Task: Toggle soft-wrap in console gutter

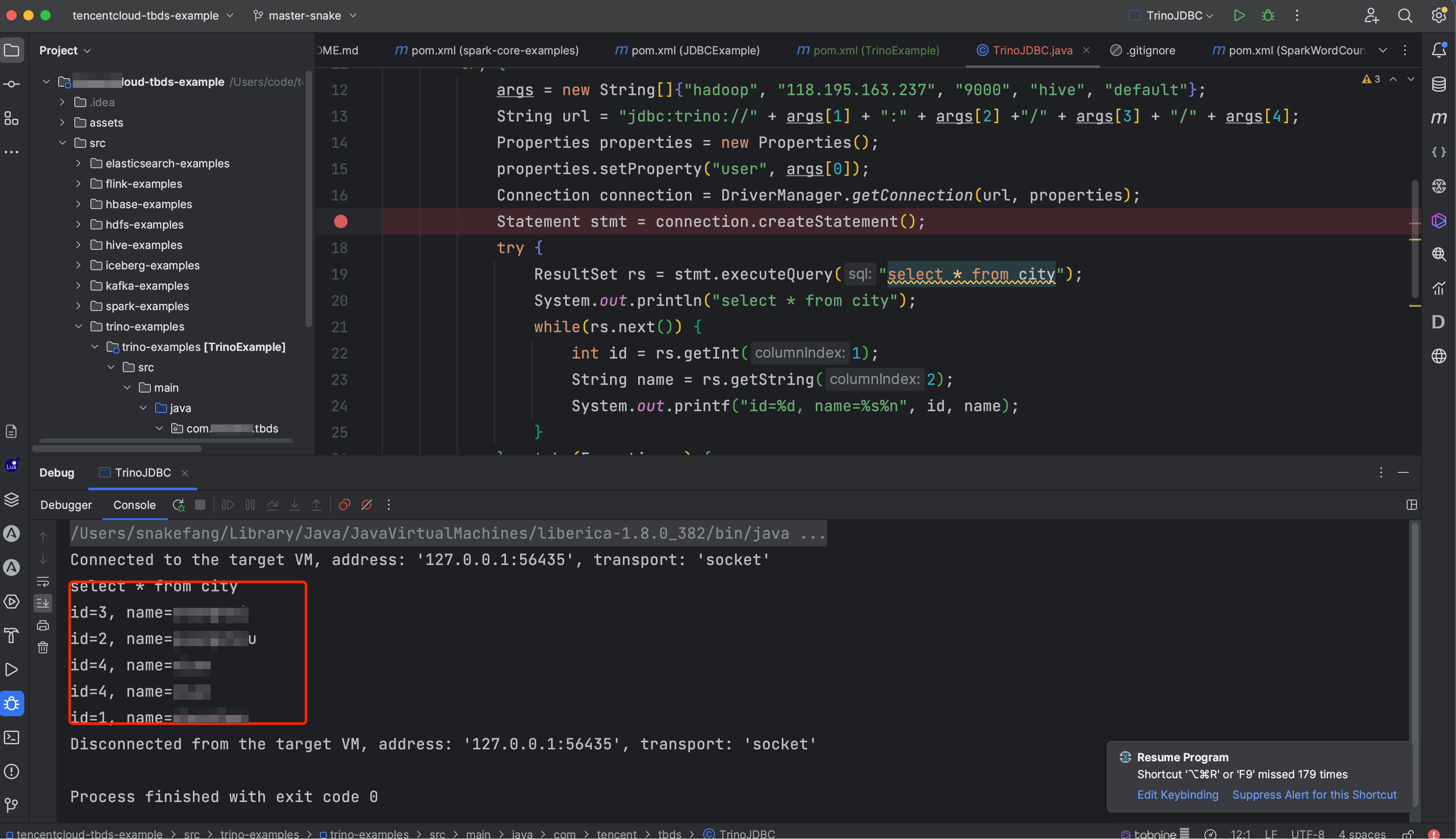Action: tap(43, 582)
